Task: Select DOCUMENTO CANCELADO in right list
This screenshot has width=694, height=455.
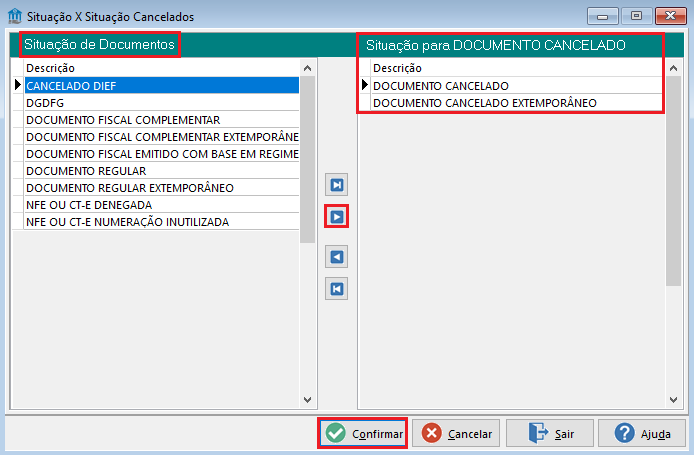Action: coord(517,85)
